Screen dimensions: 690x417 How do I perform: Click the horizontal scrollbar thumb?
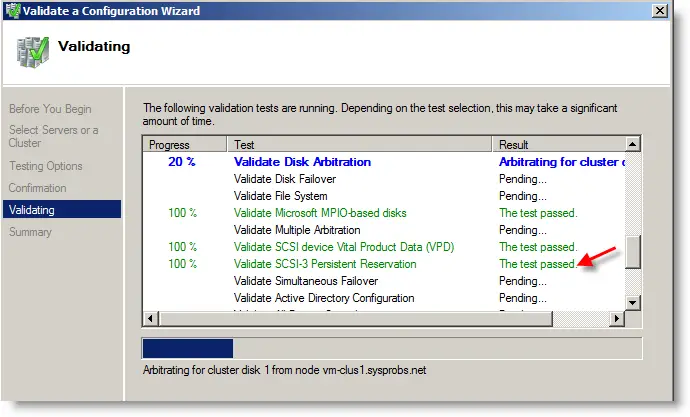[355, 318]
